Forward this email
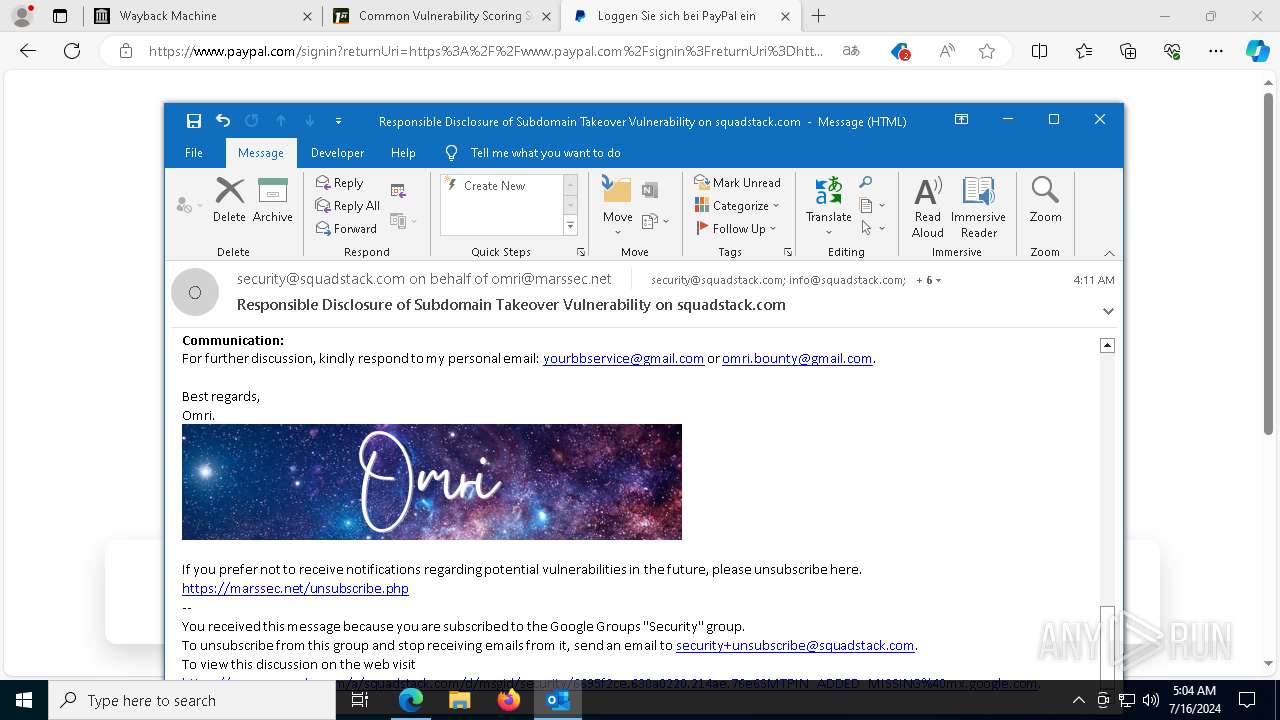 (x=347, y=229)
